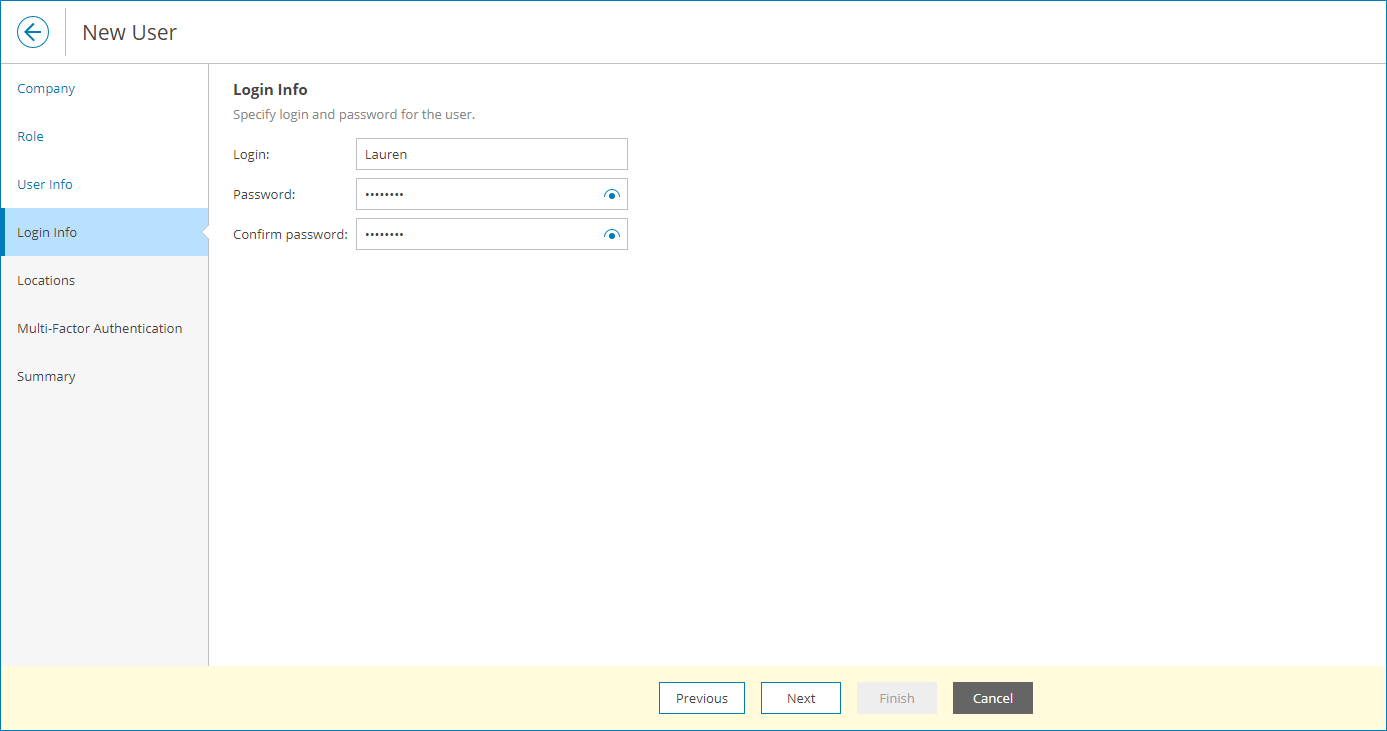
Task: Click the 'Confirm password:' label
Action: pyautogui.click(x=290, y=235)
